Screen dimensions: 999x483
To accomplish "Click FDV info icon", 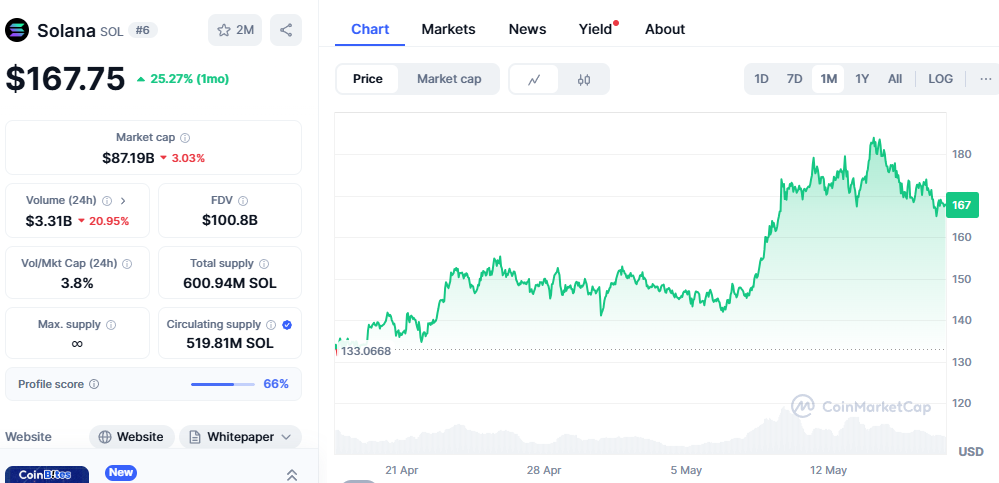I will (x=243, y=201).
